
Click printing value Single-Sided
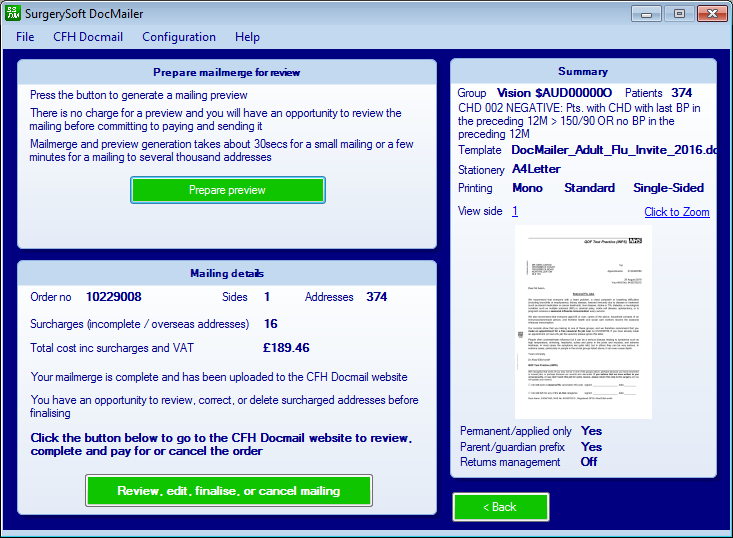click(x=668, y=188)
